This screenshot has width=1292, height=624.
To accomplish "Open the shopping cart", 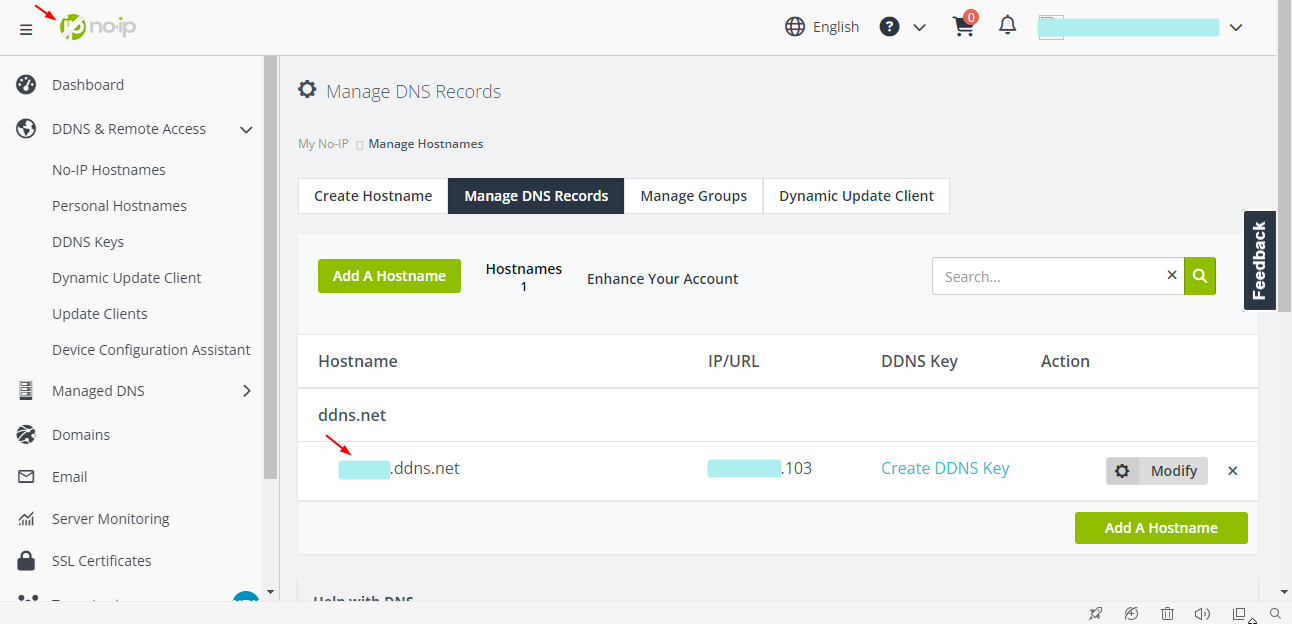I will (963, 27).
